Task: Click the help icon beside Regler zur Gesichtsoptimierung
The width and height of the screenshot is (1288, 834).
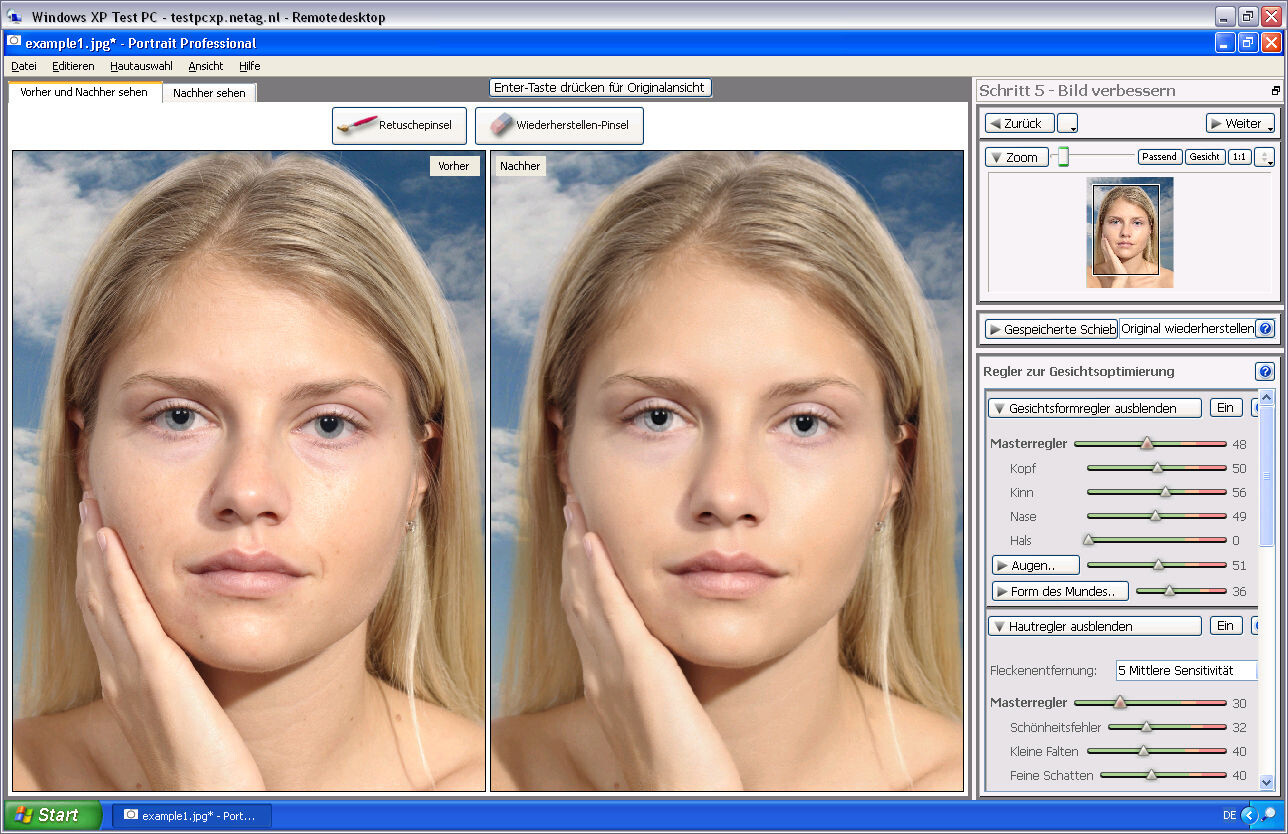Action: pos(1266,371)
